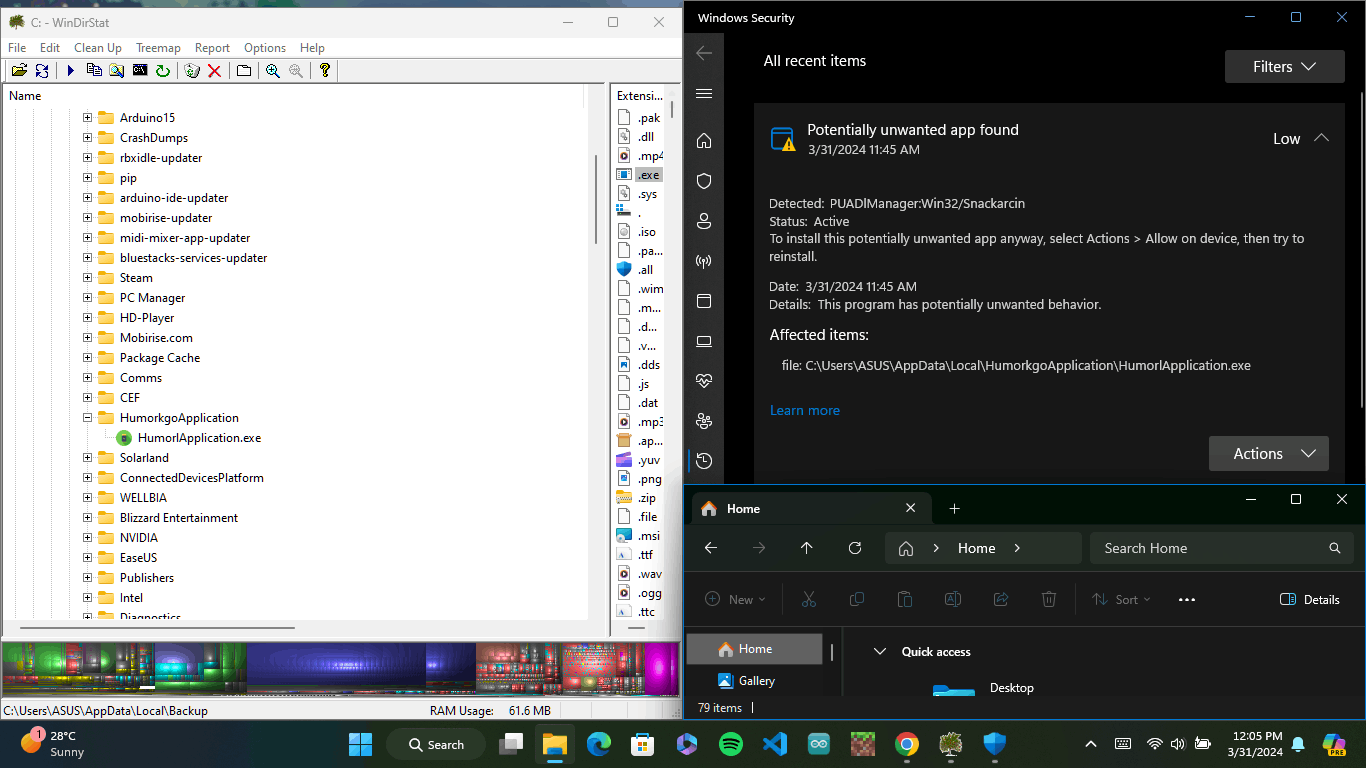
Task: Select HumorlApplication.exe in the tree
Action: click(199, 438)
